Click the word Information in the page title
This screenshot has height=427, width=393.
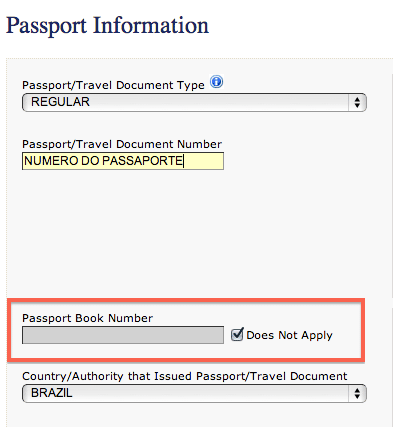tap(151, 26)
